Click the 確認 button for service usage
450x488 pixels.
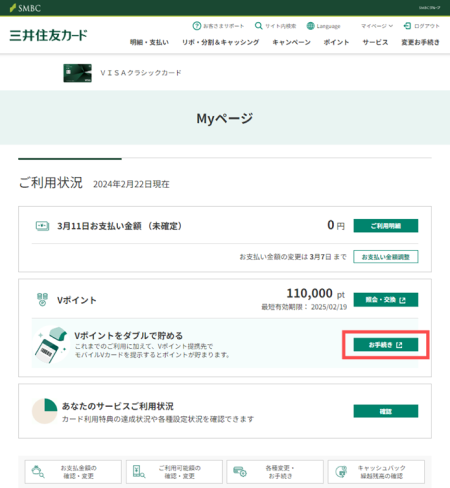tap(386, 411)
